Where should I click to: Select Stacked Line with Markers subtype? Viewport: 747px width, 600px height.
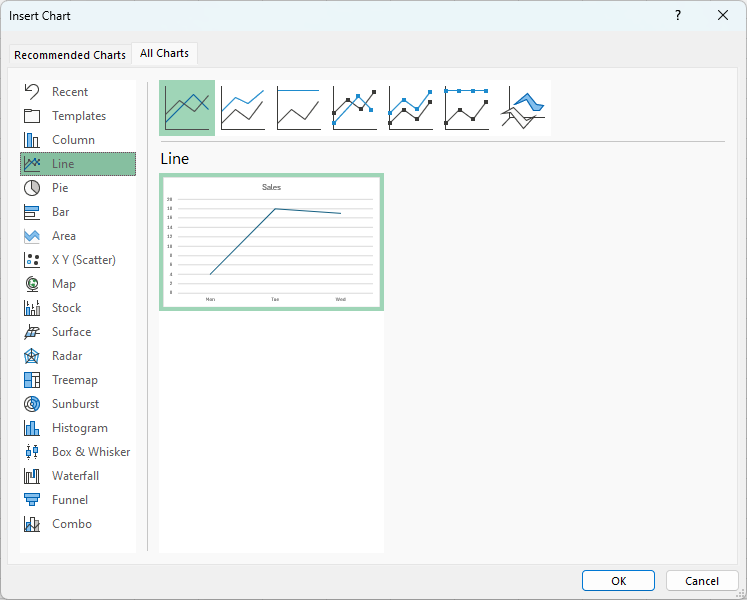(411, 108)
